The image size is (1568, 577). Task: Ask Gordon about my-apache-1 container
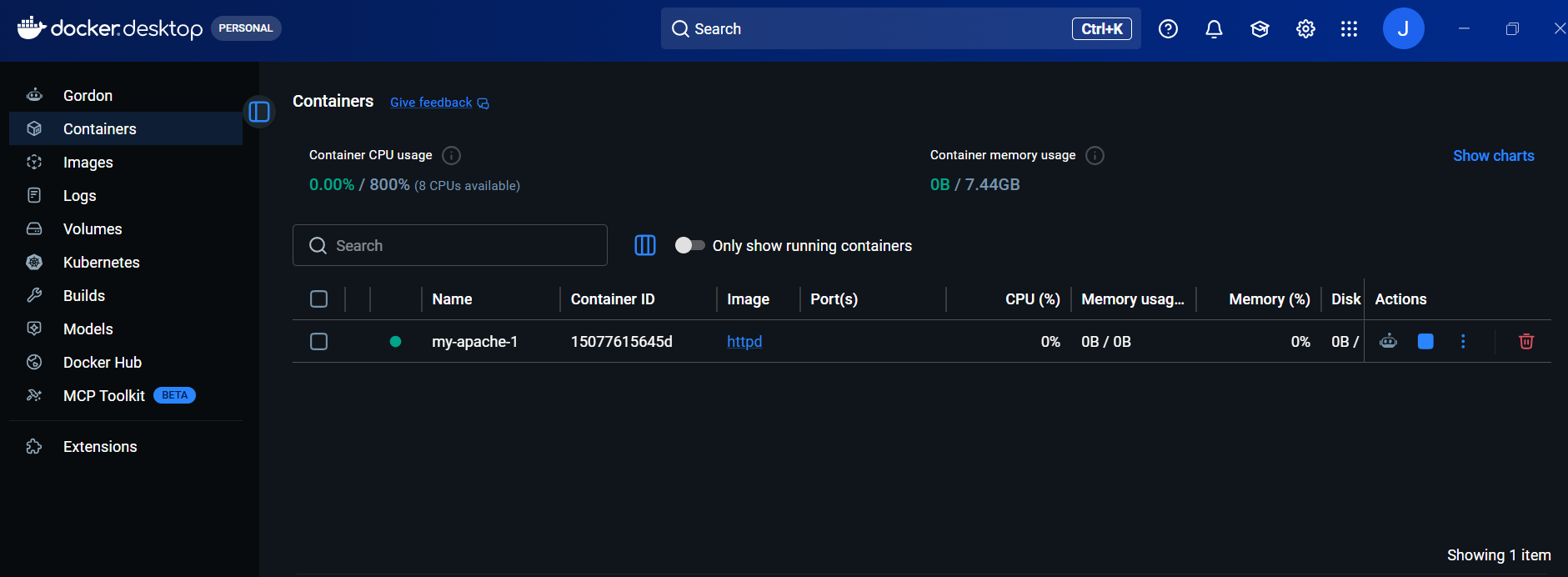point(1388,341)
